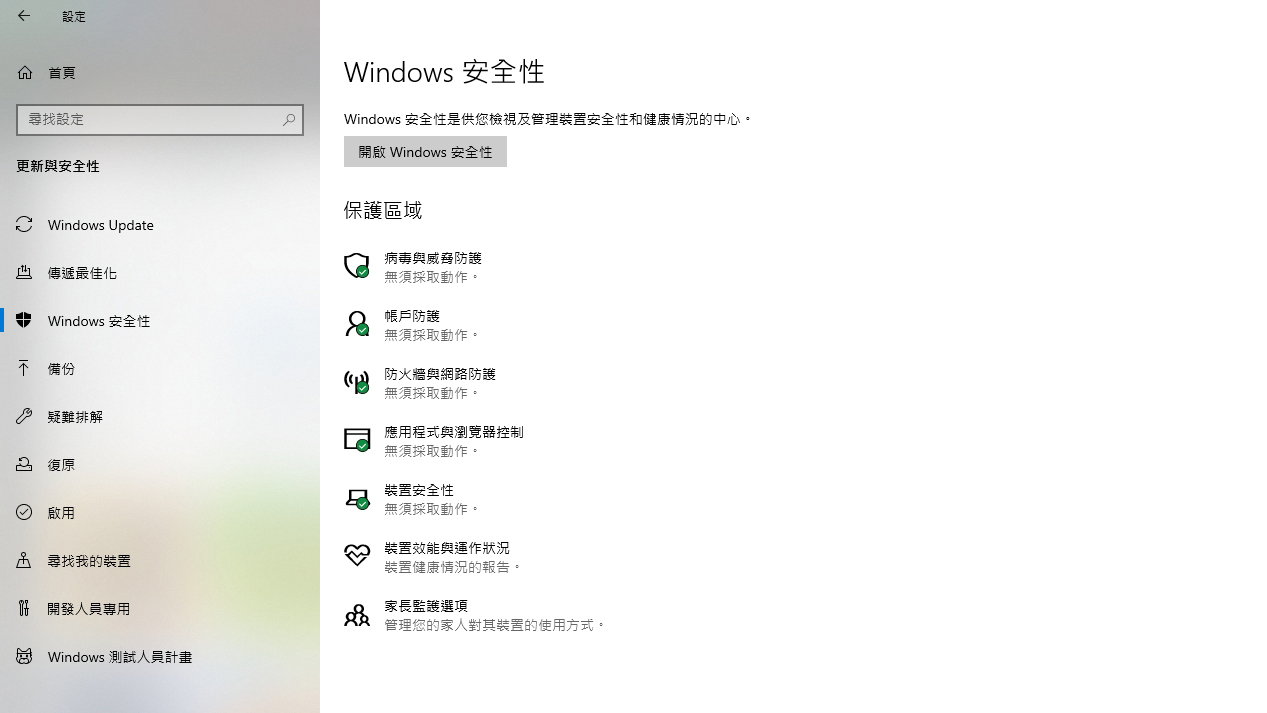1267x713 pixels.
Task: Click the Windows 安全性 page title
Action: pos(445,72)
